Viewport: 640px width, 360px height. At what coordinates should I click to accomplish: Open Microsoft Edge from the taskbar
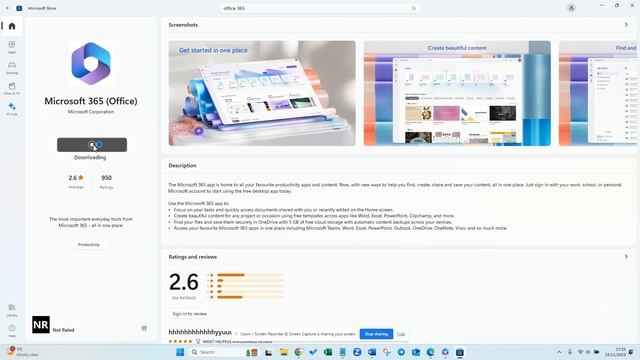431,352
